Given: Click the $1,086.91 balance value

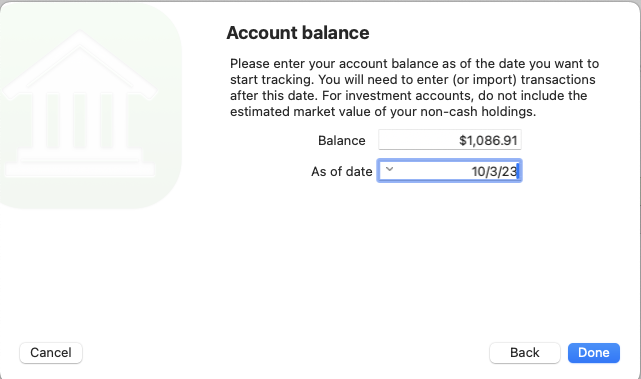Looking at the screenshot, I should [x=488, y=141].
